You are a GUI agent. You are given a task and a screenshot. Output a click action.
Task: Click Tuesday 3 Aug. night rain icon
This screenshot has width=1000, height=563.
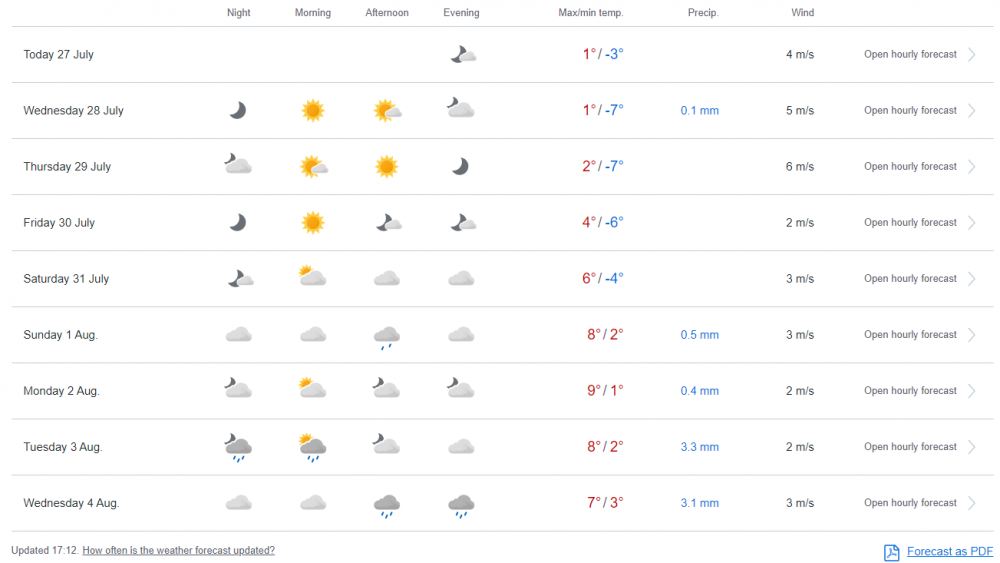pos(238,448)
